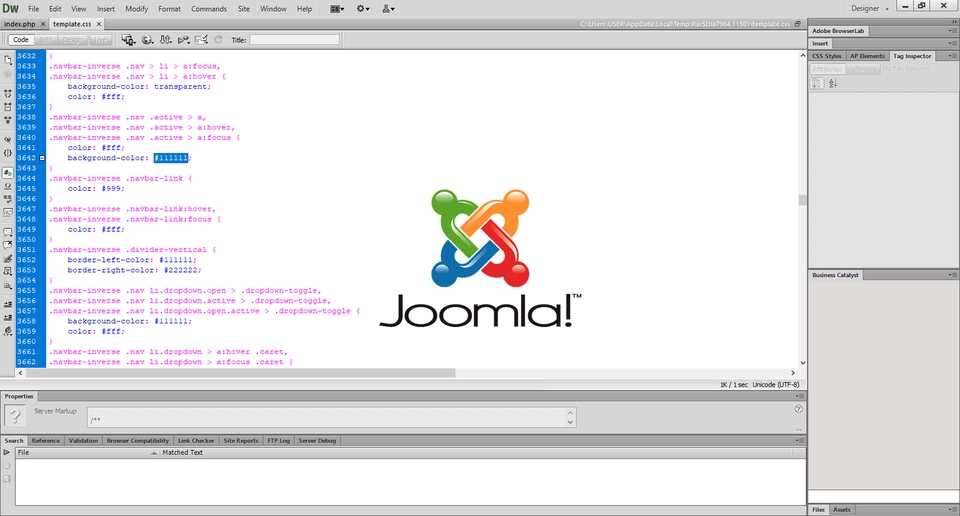Image resolution: width=960 pixels, height=516 pixels.
Task: Click the Live view button
Action: [x=100, y=40]
